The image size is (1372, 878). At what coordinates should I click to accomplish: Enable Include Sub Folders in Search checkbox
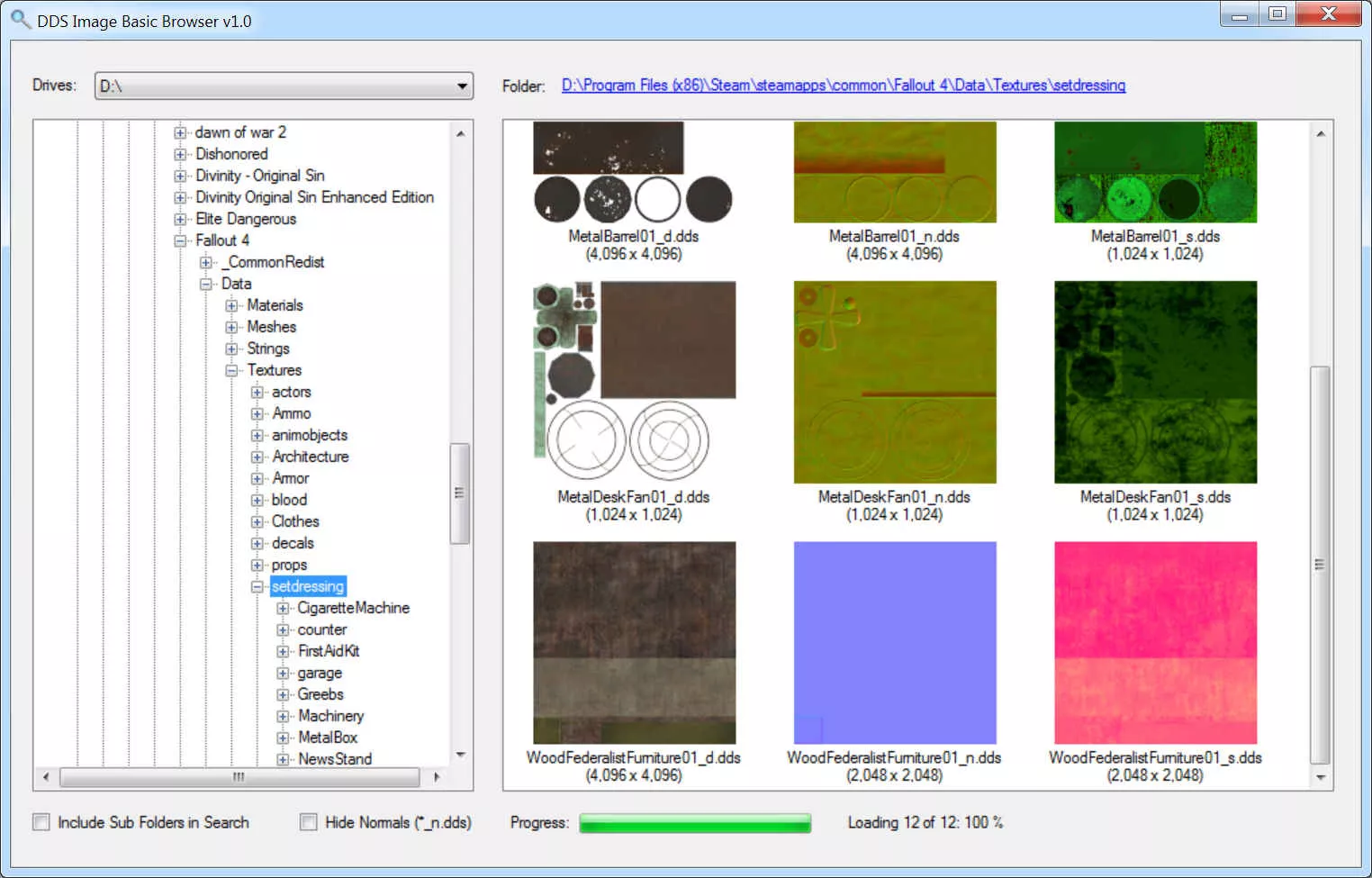click(x=41, y=822)
